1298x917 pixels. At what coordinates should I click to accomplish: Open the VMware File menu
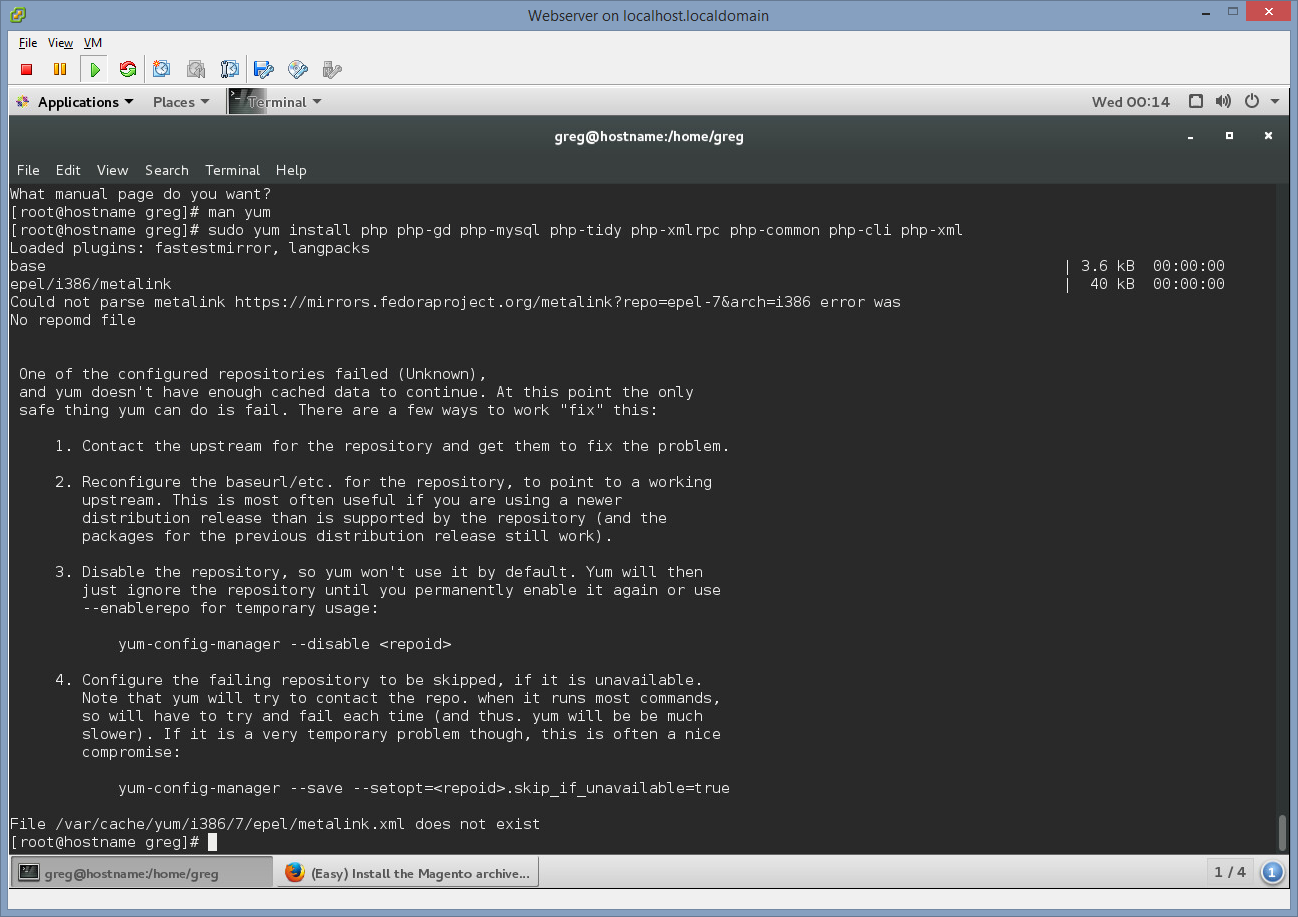point(28,43)
